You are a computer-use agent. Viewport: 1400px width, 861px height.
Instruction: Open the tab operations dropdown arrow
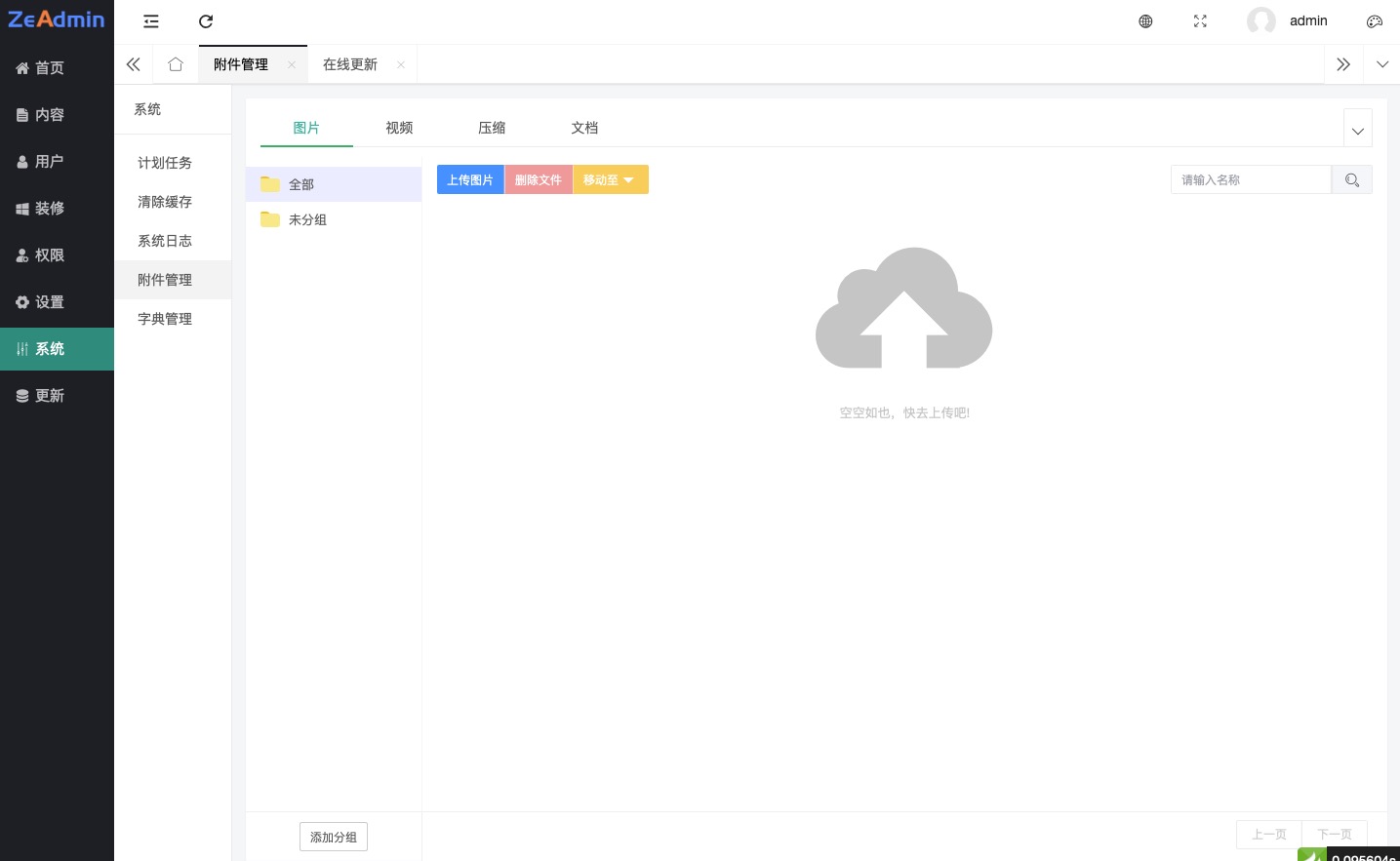point(1382,64)
